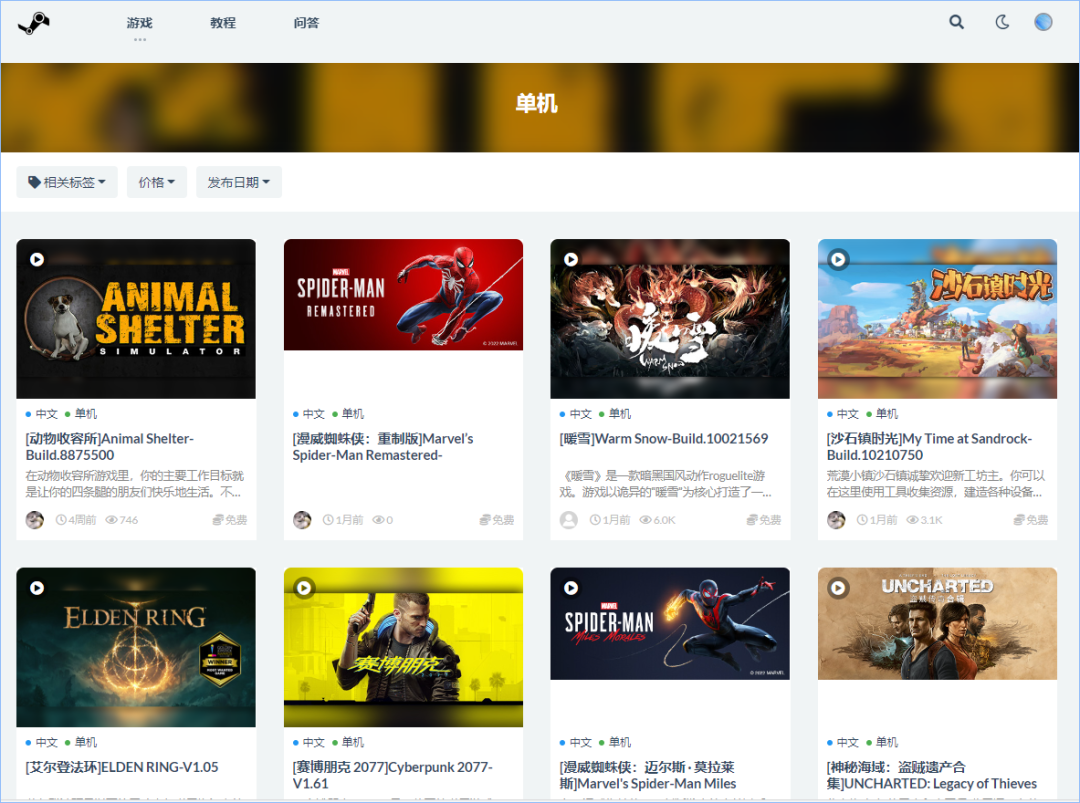The width and height of the screenshot is (1080, 803).
Task: Click the 单机 tag on 沙石镇时光 card
Action: tap(886, 414)
